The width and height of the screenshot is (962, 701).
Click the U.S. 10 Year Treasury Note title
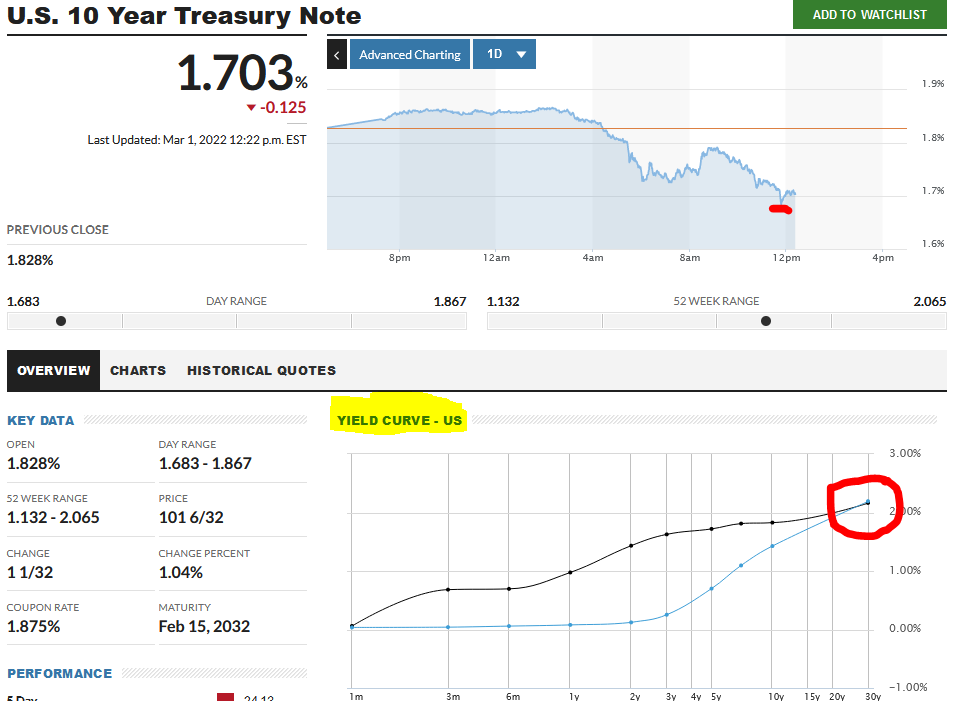pyautogui.click(x=184, y=15)
